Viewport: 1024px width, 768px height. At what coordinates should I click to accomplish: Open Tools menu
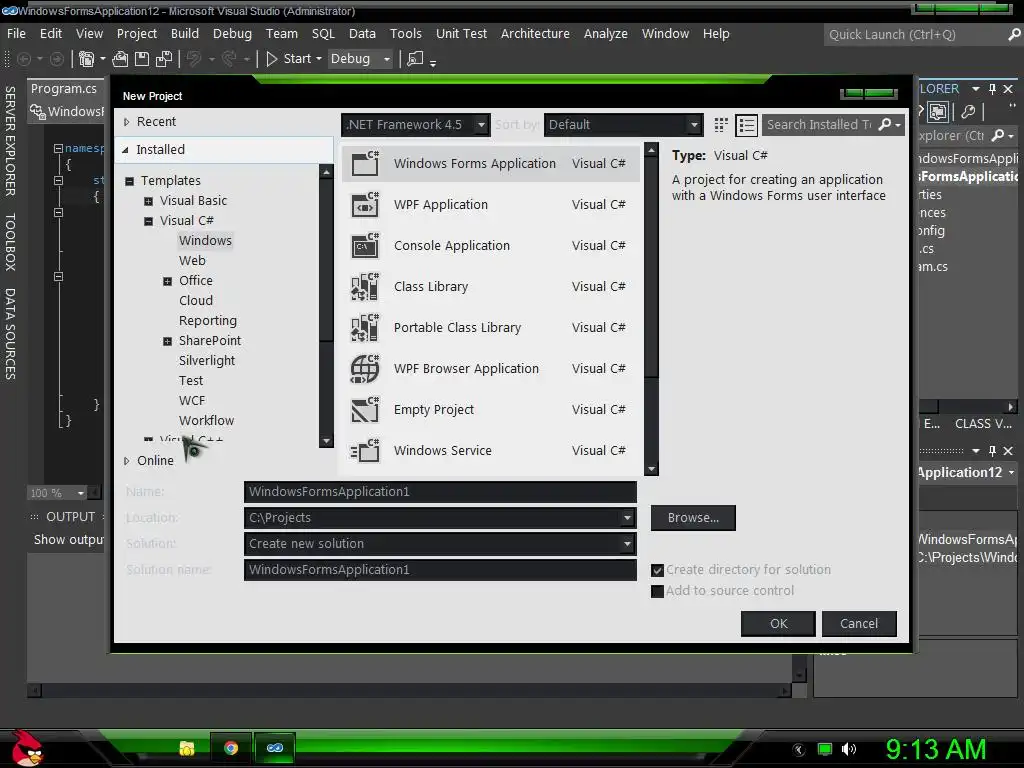coord(406,33)
